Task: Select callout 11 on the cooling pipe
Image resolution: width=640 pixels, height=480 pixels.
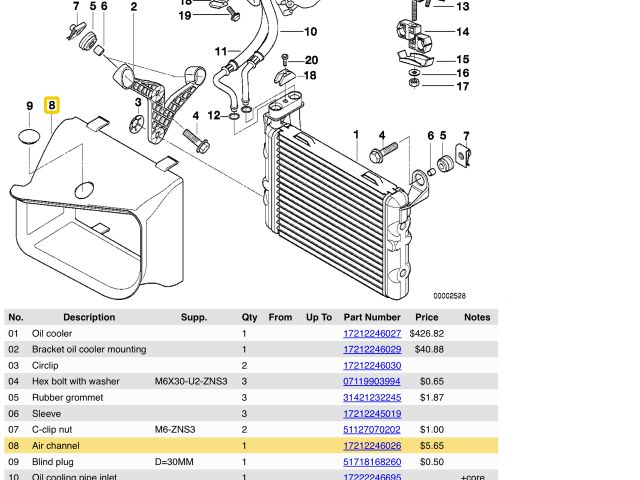Action: tap(220, 51)
